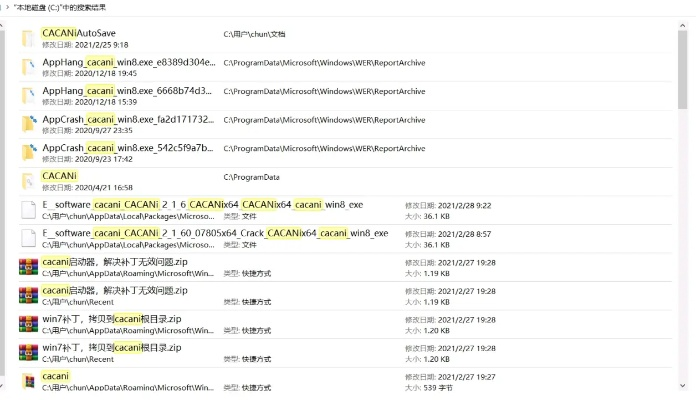
Task: Click blank file icon of F_software Crack entry
Action: point(28,239)
